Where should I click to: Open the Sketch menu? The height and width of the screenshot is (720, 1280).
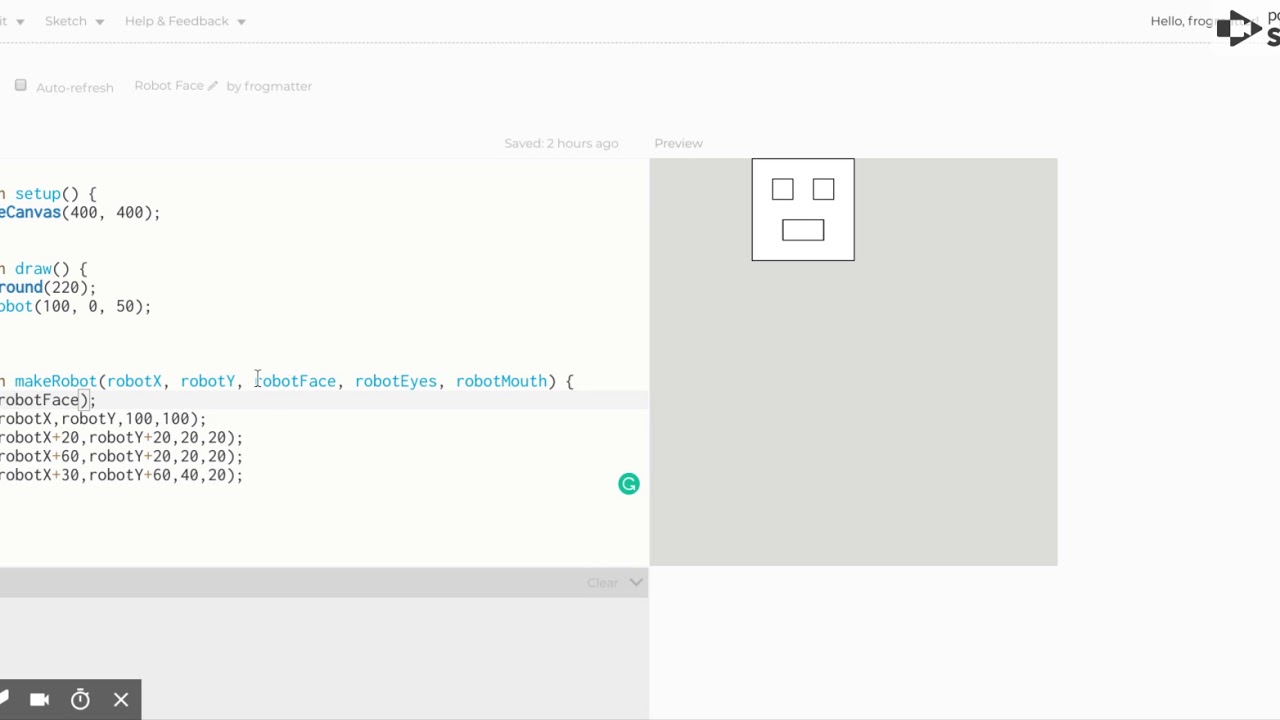[74, 21]
